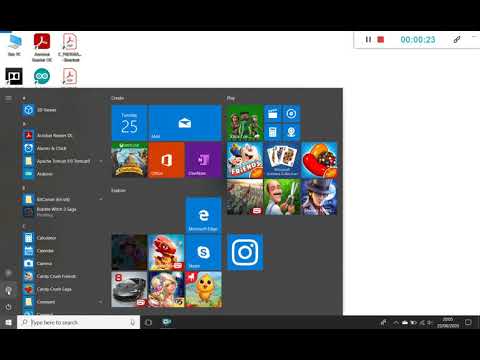Open the Asphalt 8 car game tile

click(x=129, y=289)
